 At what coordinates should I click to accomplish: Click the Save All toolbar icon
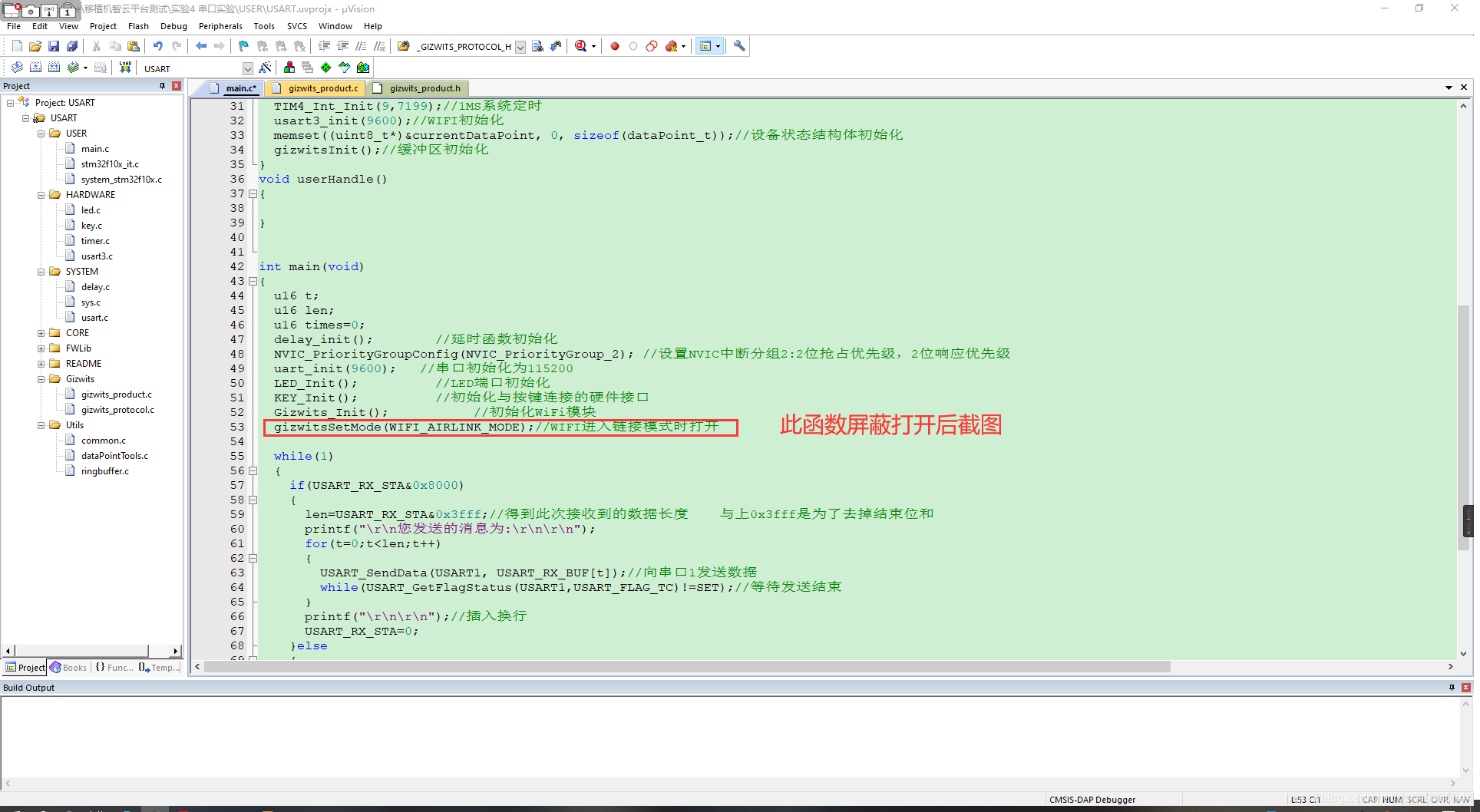point(72,46)
